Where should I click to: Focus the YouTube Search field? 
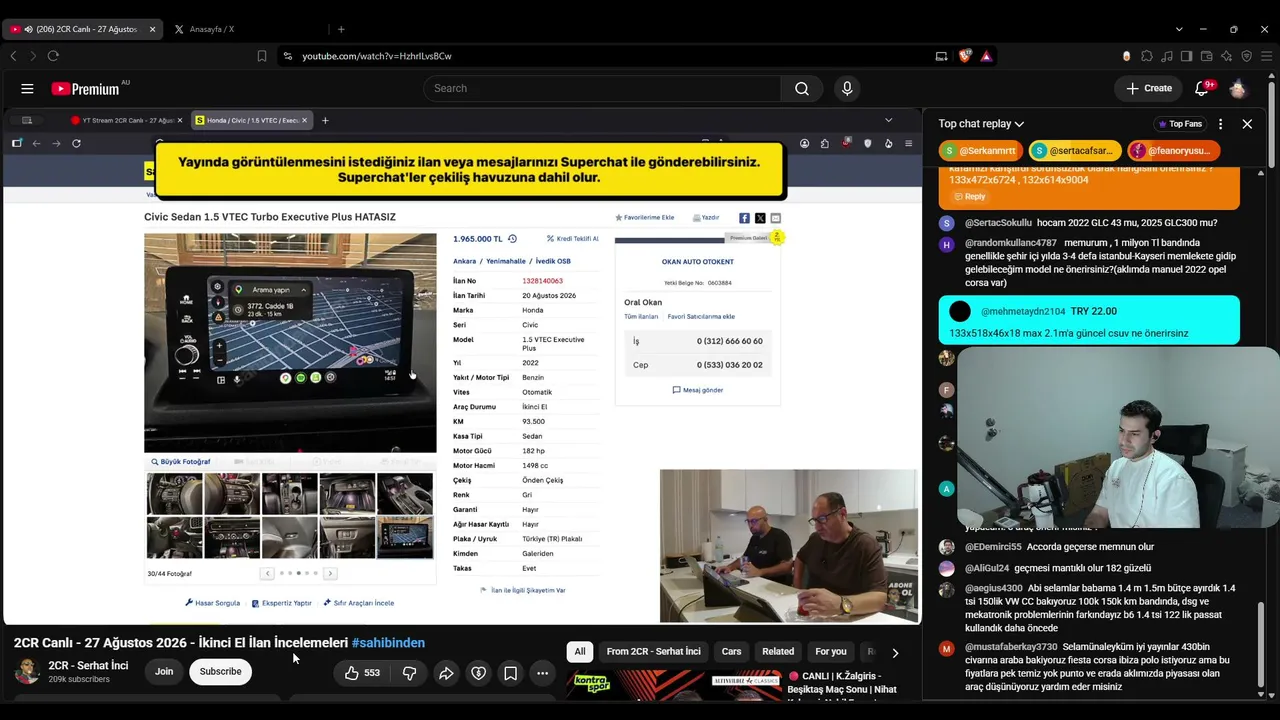point(602,88)
